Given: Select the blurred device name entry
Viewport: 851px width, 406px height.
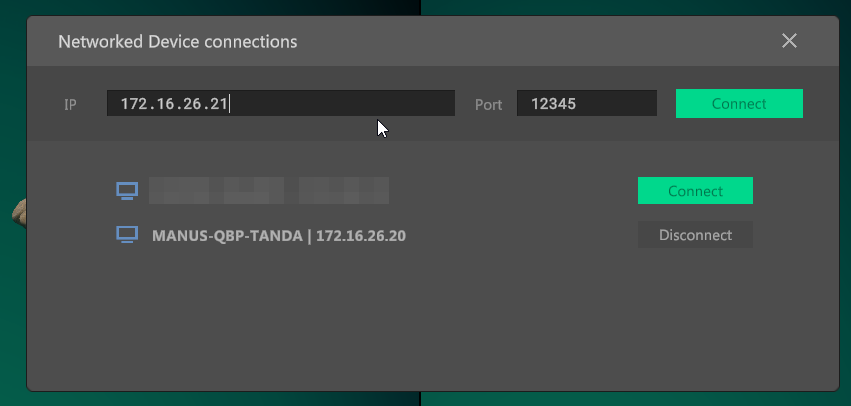Looking at the screenshot, I should click(x=268, y=190).
